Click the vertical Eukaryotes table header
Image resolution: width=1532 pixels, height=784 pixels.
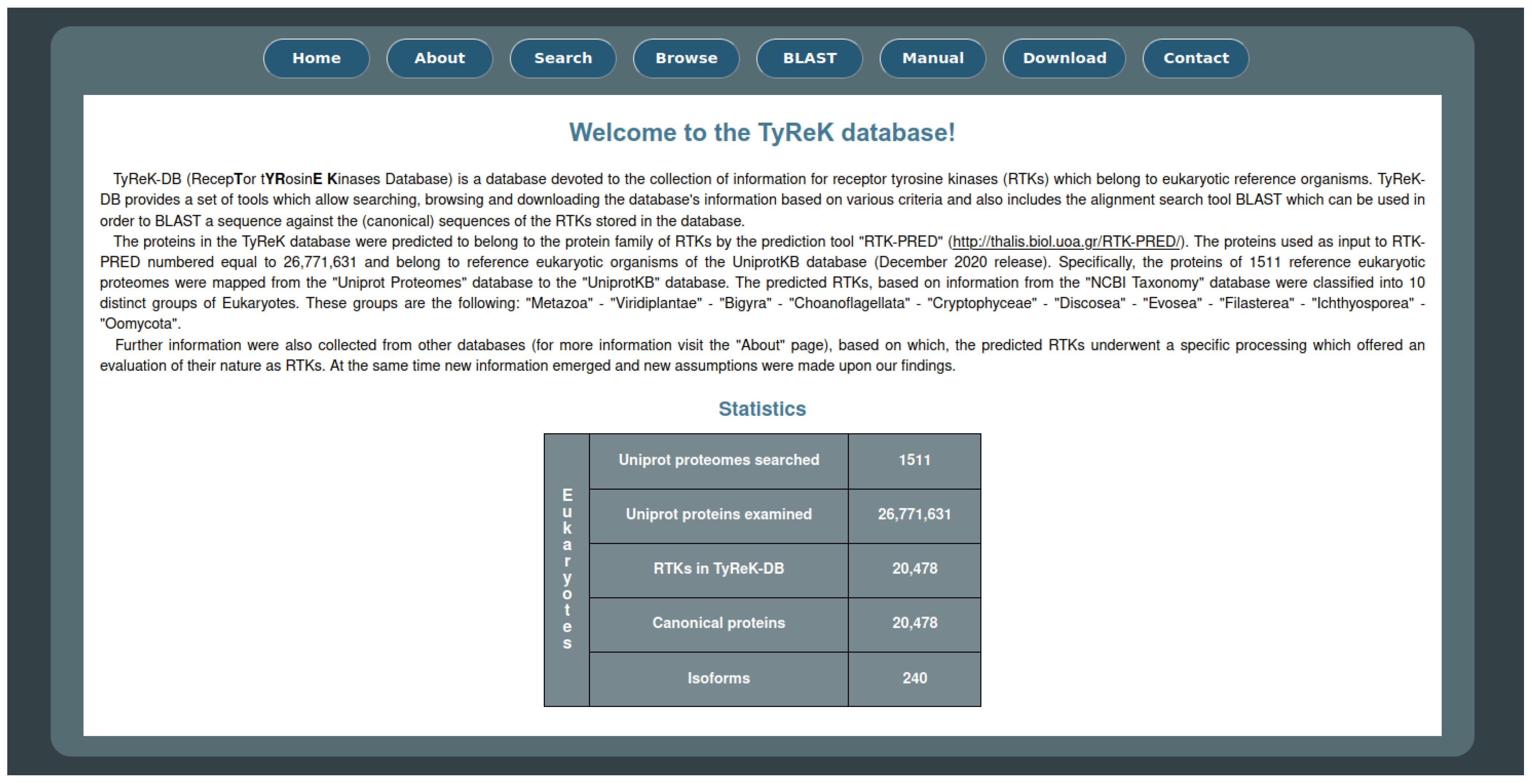(567, 569)
